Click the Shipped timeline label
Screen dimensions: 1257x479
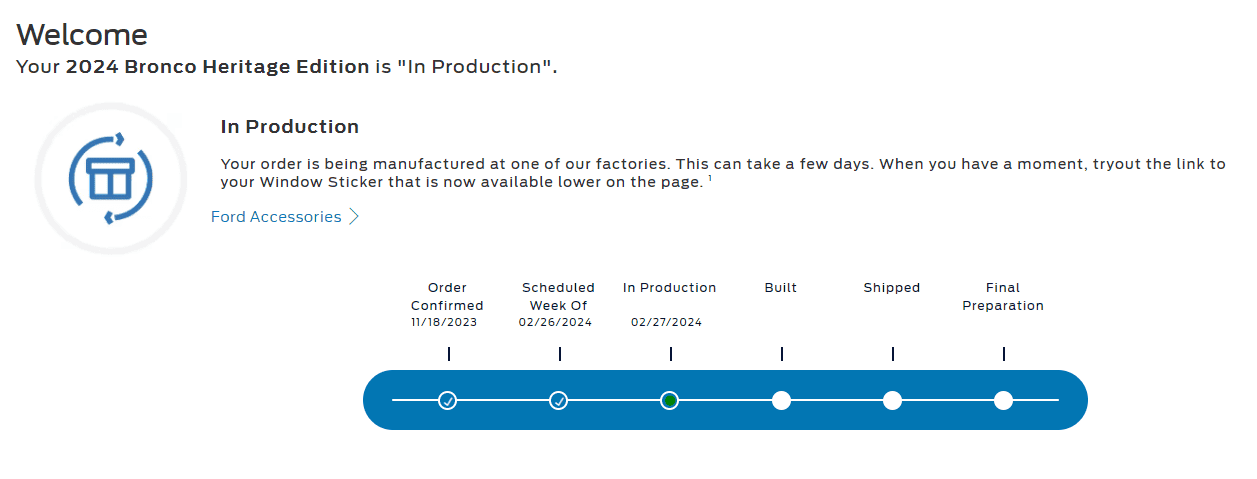point(892,288)
